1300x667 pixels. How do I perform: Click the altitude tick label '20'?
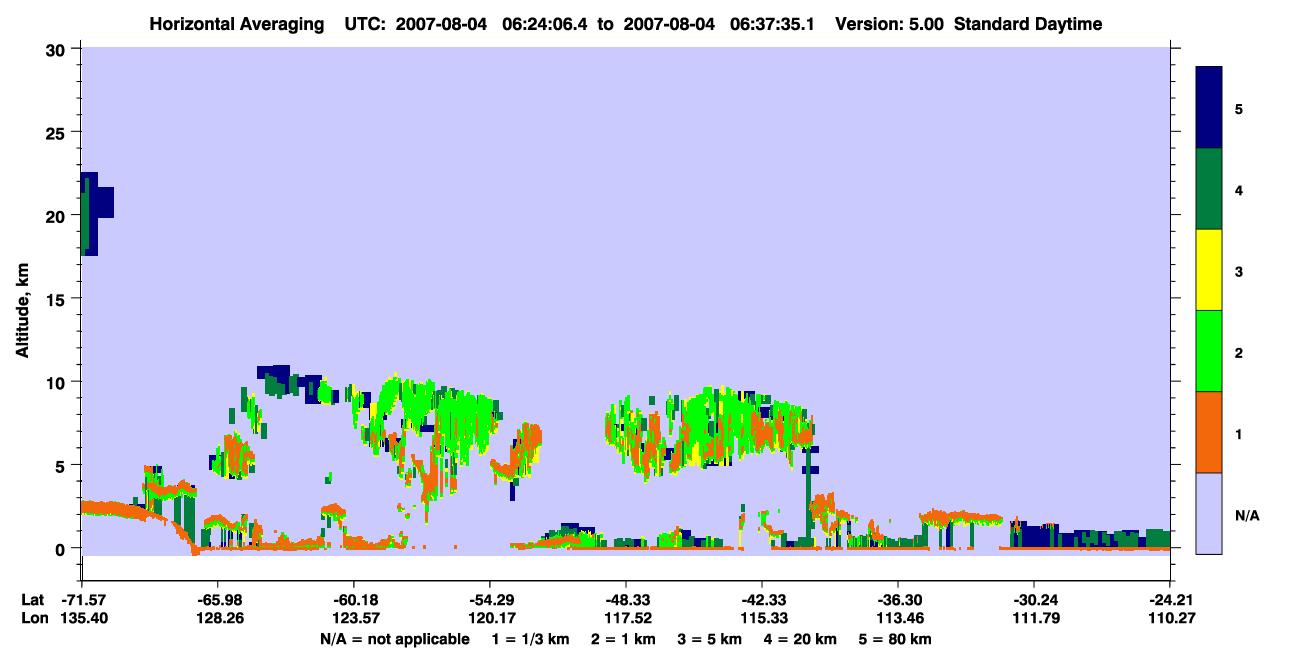[x=57, y=216]
